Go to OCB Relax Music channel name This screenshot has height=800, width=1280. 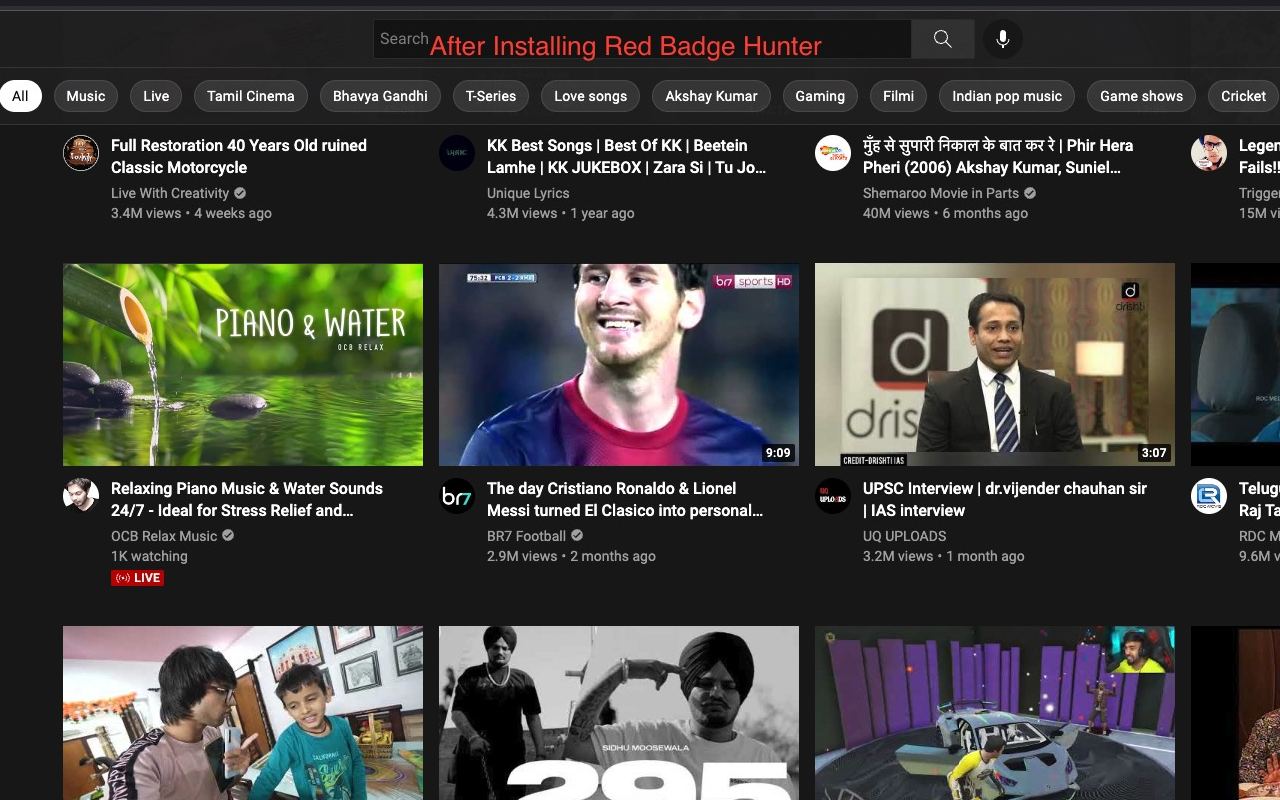coord(164,536)
